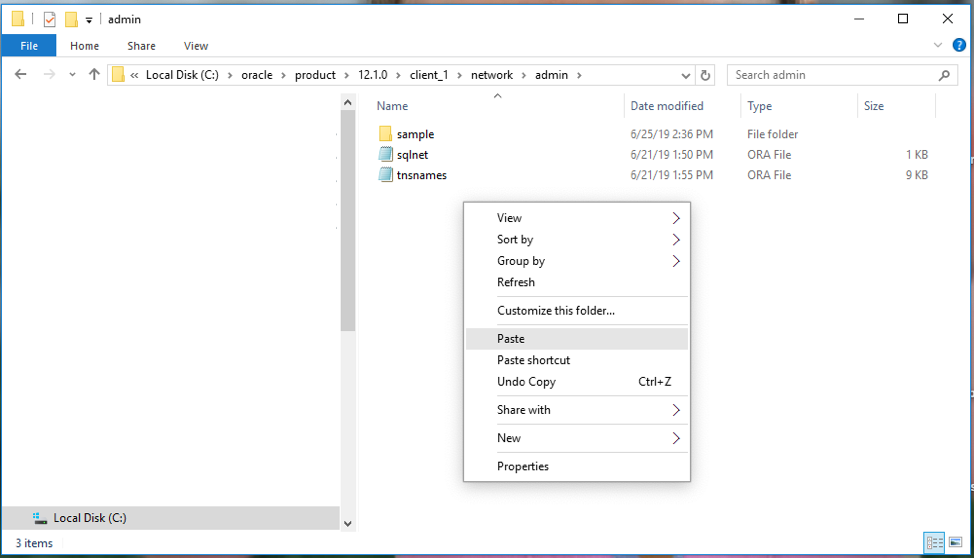Click the search magnifier icon
The width and height of the screenshot is (974, 558).
pos(944,75)
